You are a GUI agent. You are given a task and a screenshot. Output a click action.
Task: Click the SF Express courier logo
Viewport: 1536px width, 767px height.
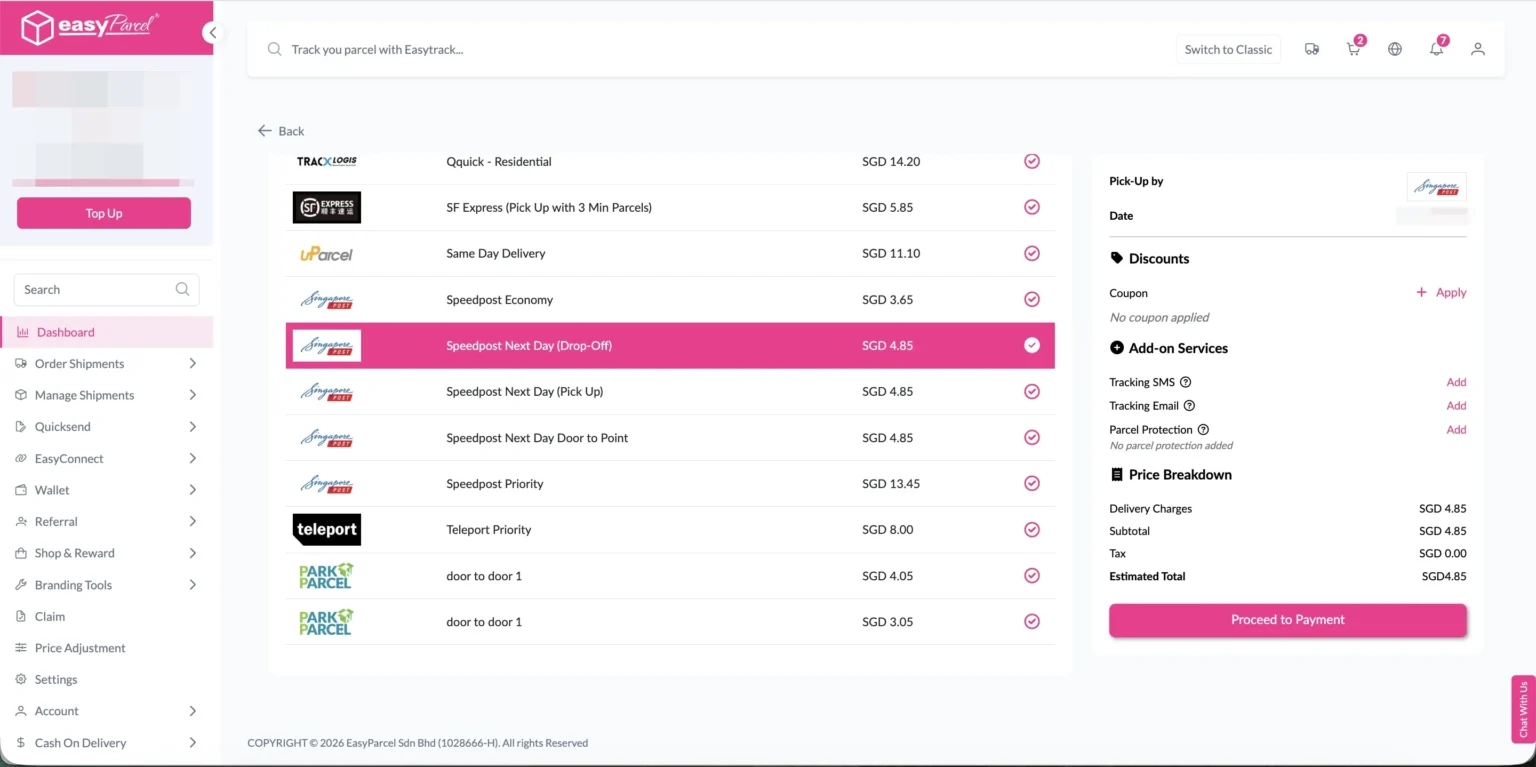tap(327, 207)
